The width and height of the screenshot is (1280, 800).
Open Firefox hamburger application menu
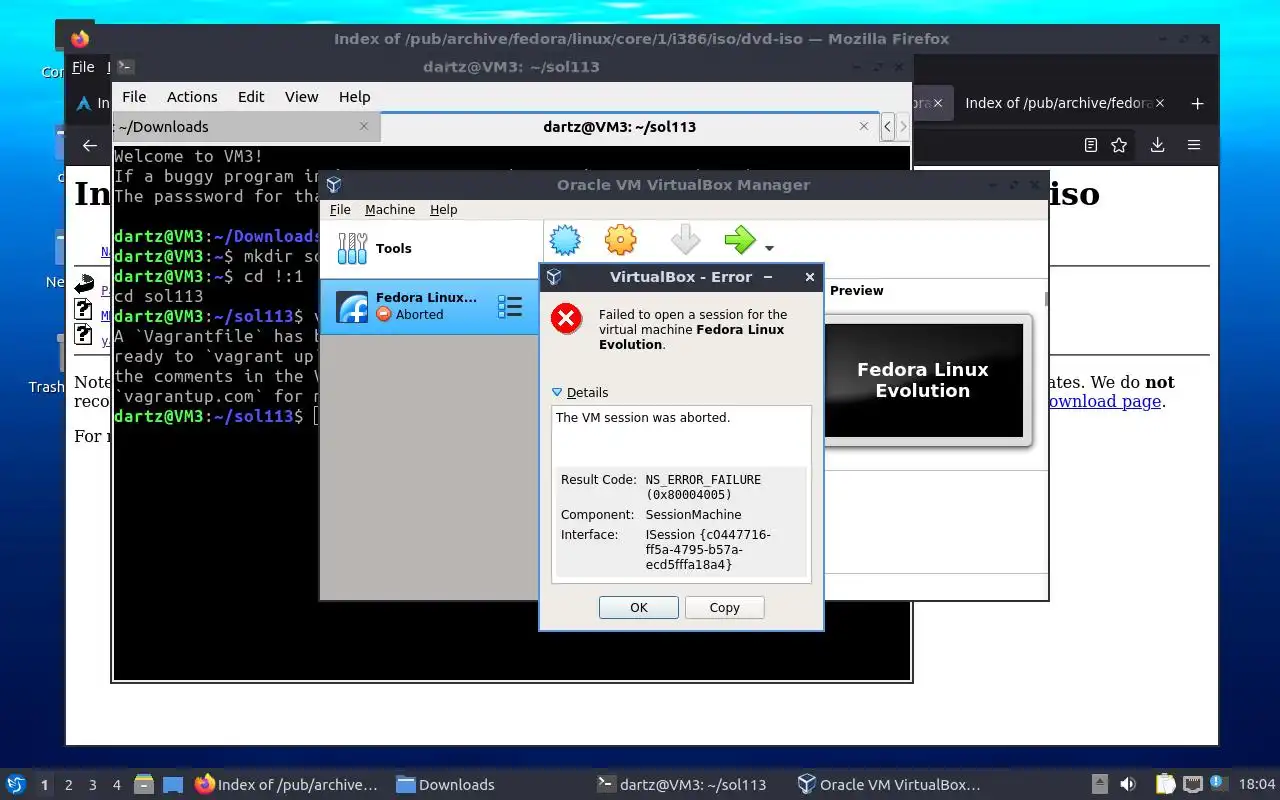[1194, 145]
